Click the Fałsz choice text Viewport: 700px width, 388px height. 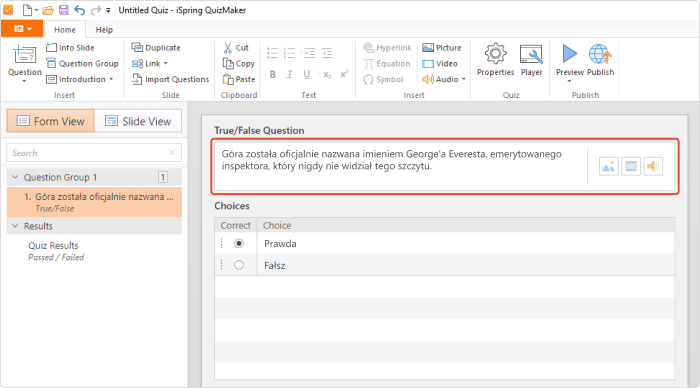coord(275,266)
